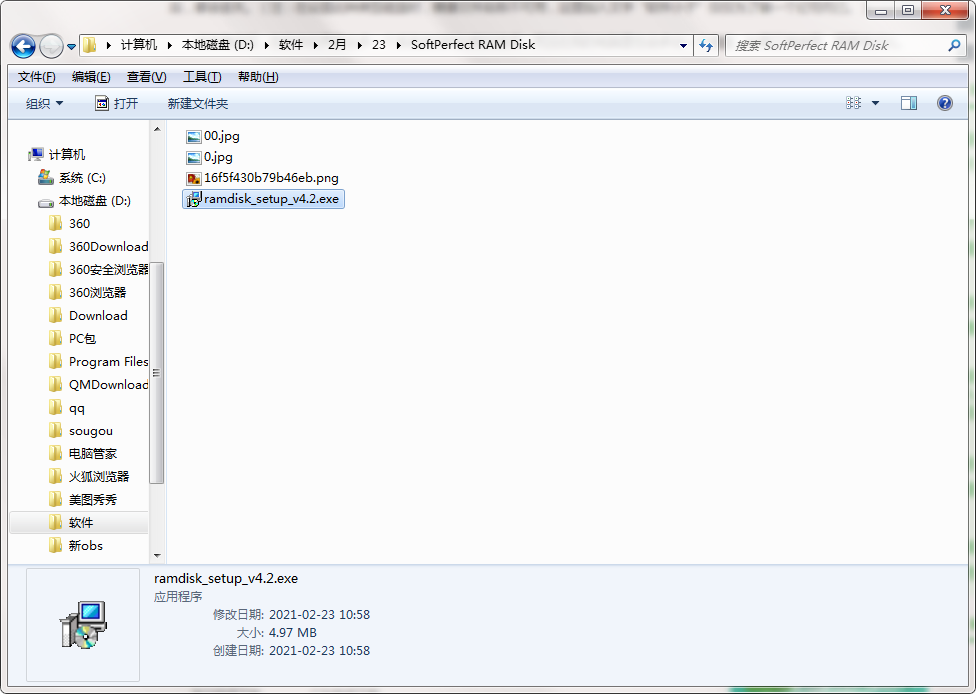Select ramdisk_setup_v4.2.exe in file list

[x=263, y=199]
